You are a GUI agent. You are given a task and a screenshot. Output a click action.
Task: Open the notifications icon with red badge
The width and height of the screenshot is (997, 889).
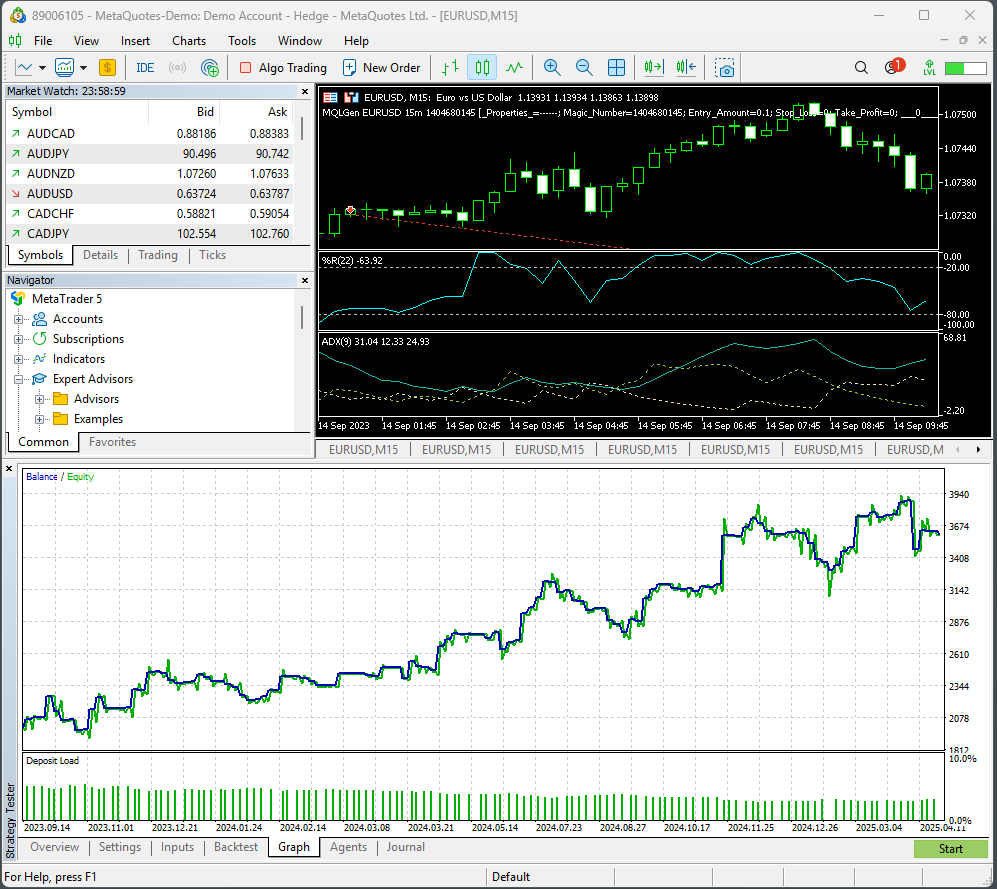[x=894, y=66]
